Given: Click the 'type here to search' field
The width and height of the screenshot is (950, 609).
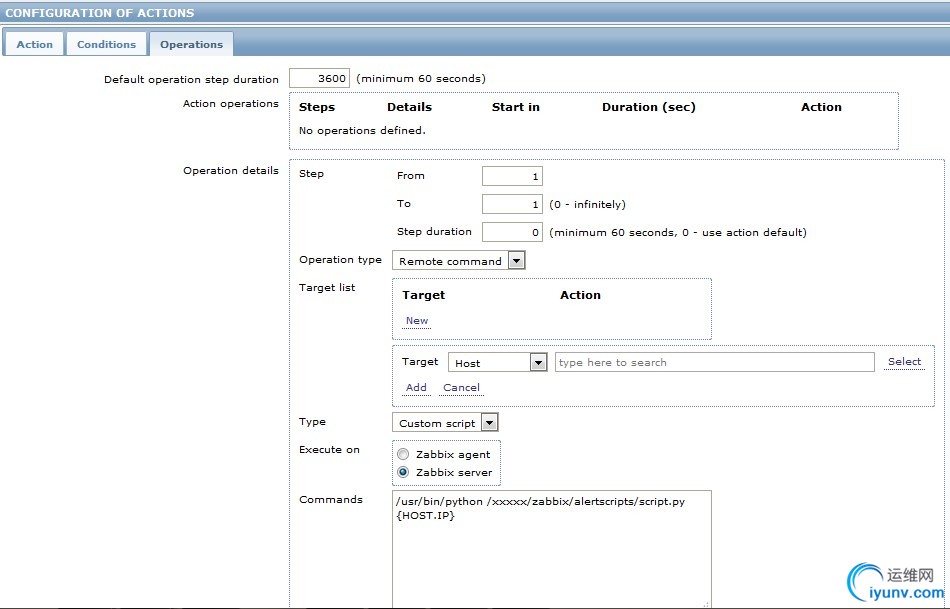Looking at the screenshot, I should (x=714, y=362).
